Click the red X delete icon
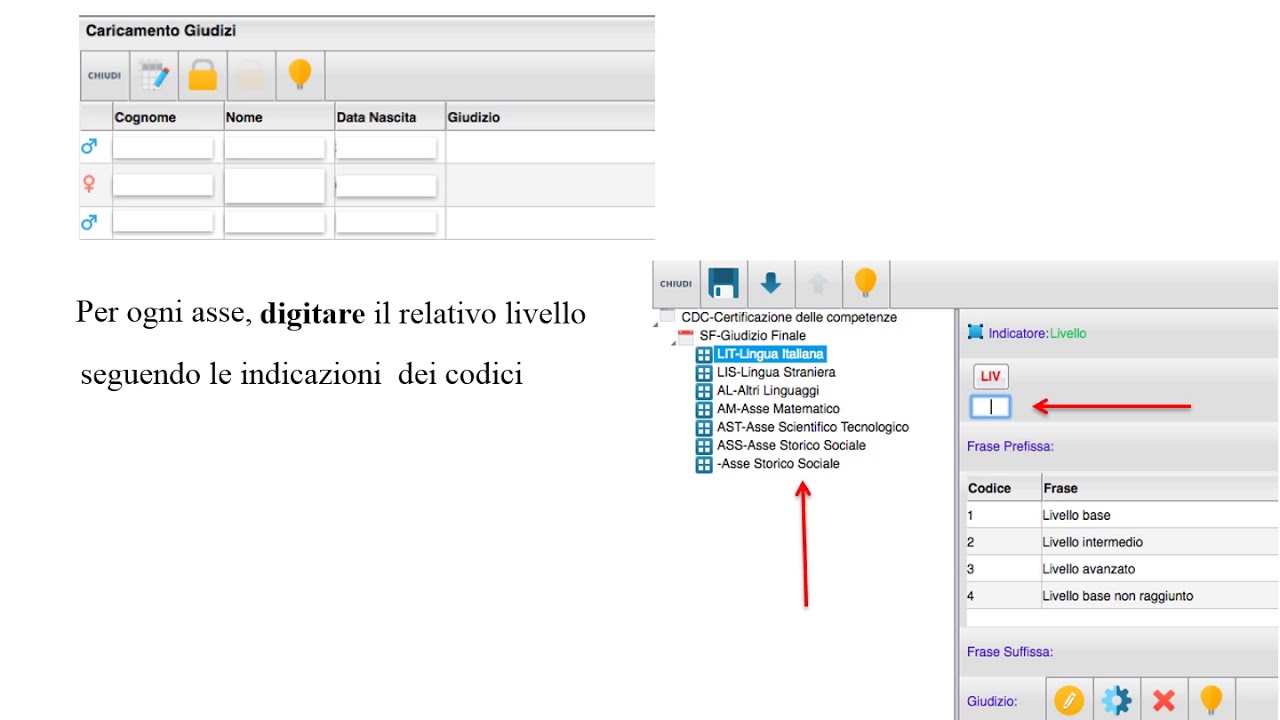Screen dimensions: 1280x720 pos(1163,700)
